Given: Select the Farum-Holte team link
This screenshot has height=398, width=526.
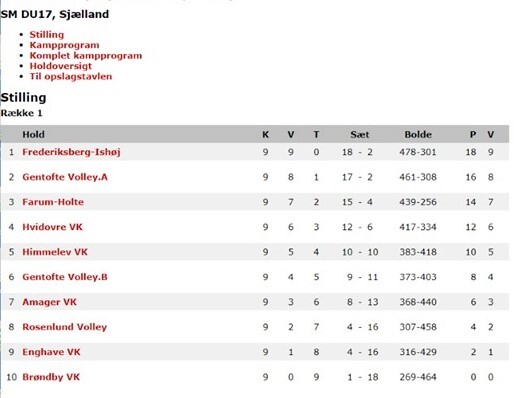Looking at the screenshot, I should click(x=53, y=202).
